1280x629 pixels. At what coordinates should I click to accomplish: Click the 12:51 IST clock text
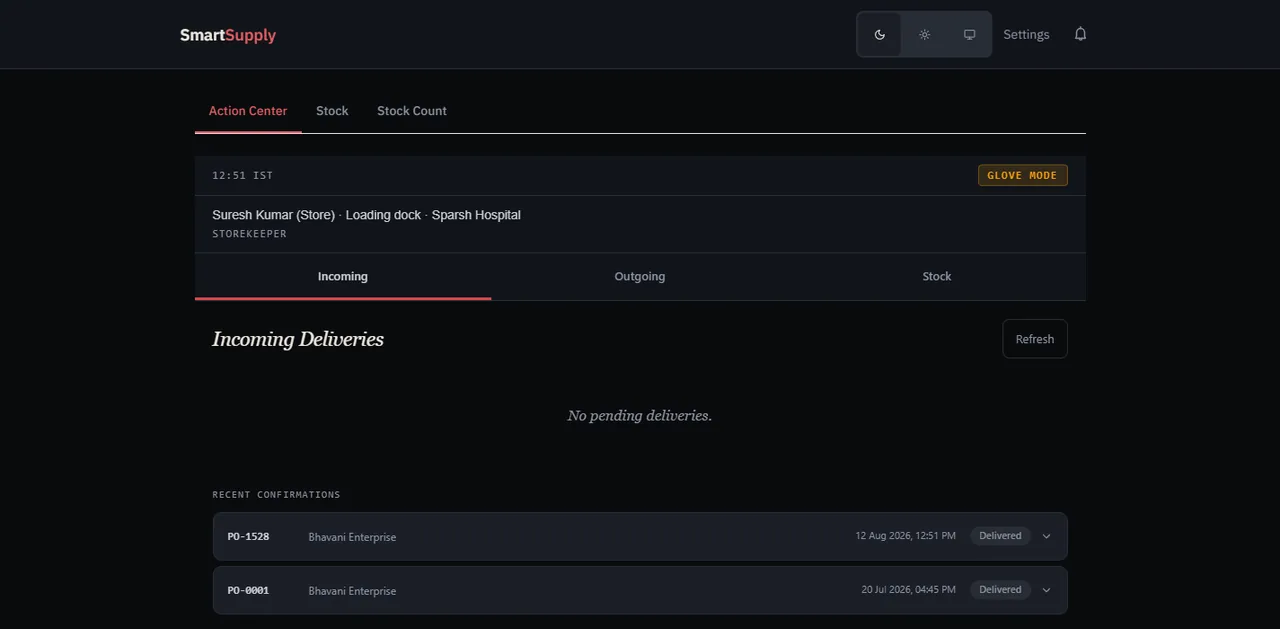[242, 175]
